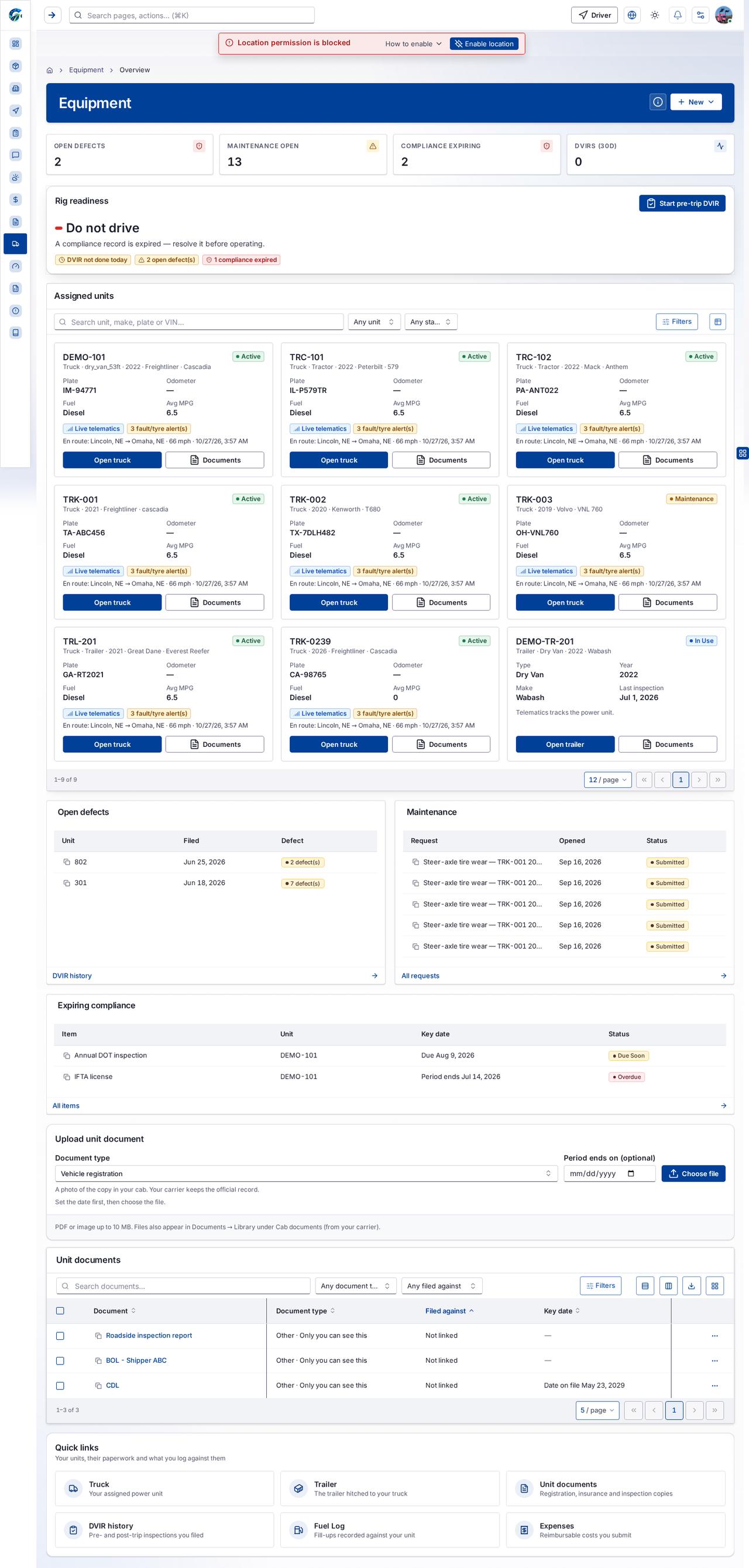Click the sidebar expand arrow button
The height and width of the screenshot is (1568, 749).
click(52, 15)
